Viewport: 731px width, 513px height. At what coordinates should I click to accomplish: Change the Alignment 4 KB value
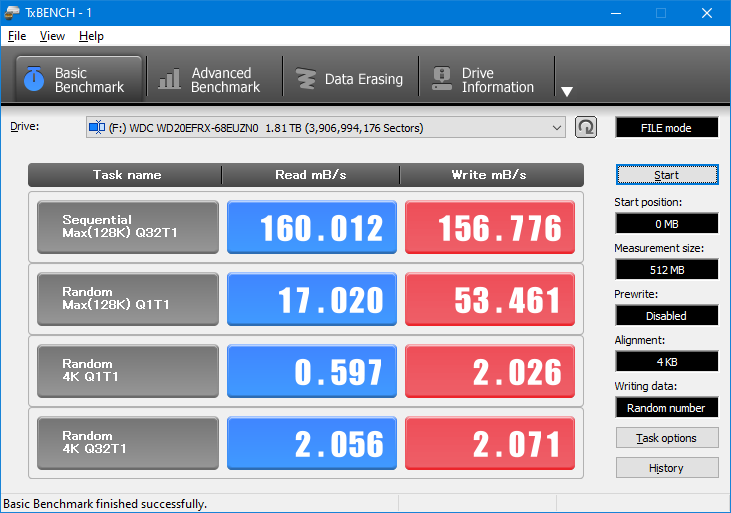coord(667,361)
